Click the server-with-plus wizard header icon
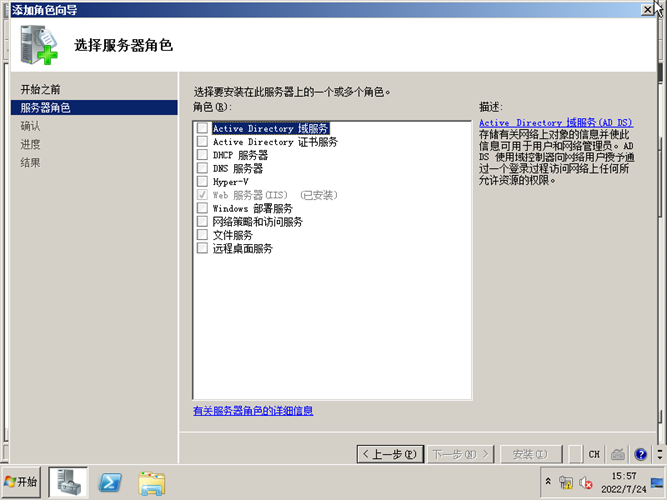 coord(38,45)
